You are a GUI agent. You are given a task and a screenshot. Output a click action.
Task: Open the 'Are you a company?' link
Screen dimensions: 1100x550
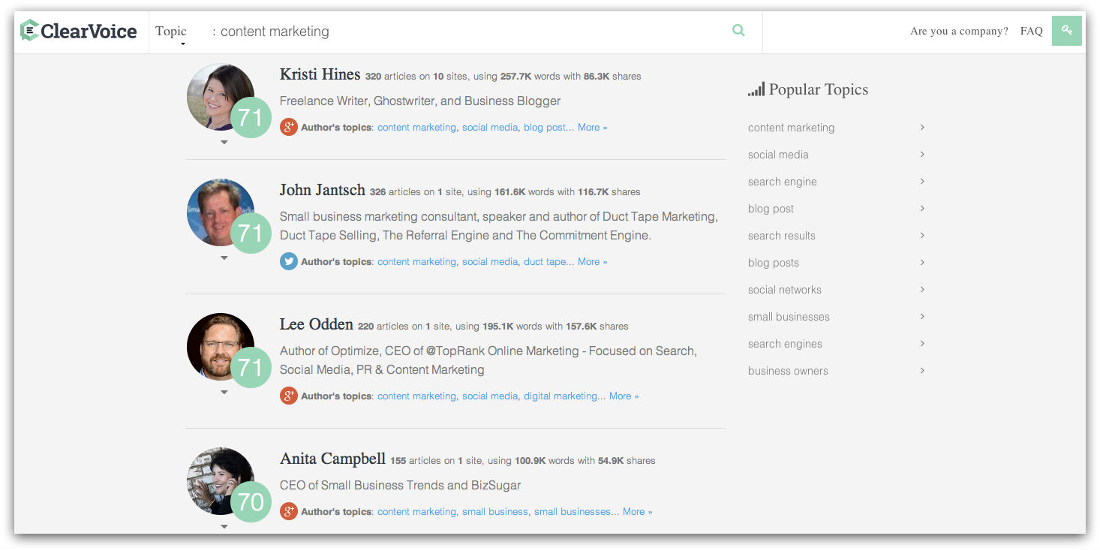click(959, 31)
